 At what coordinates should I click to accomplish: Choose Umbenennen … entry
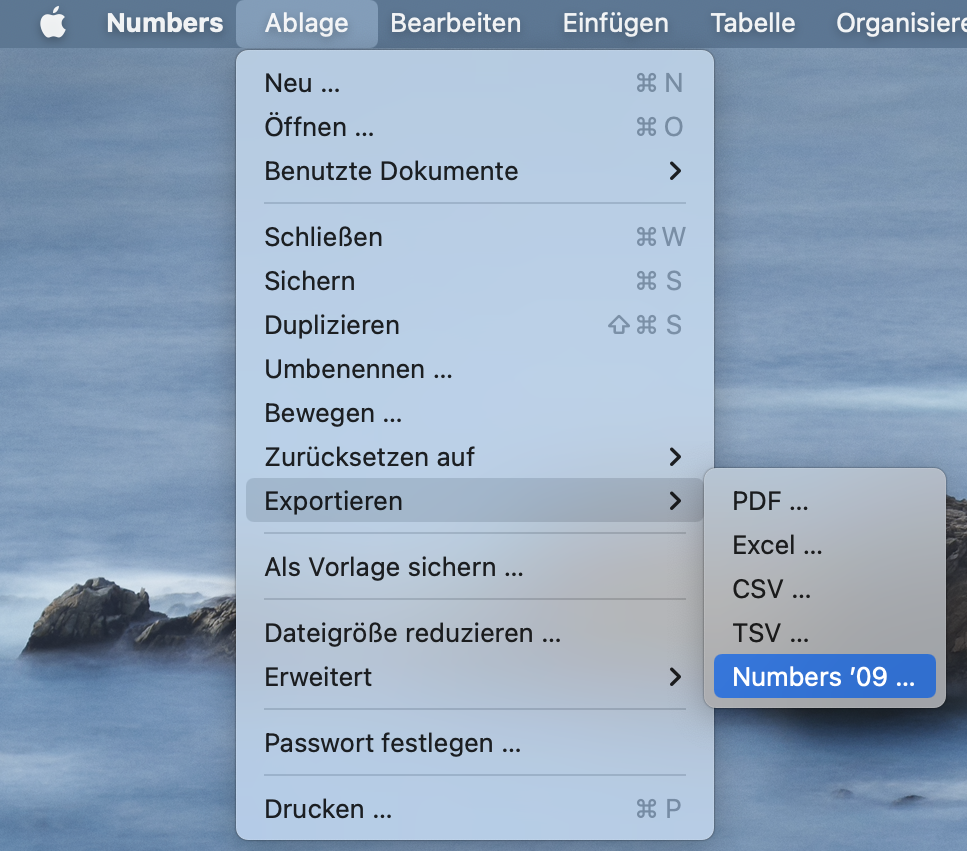pyautogui.click(x=358, y=369)
